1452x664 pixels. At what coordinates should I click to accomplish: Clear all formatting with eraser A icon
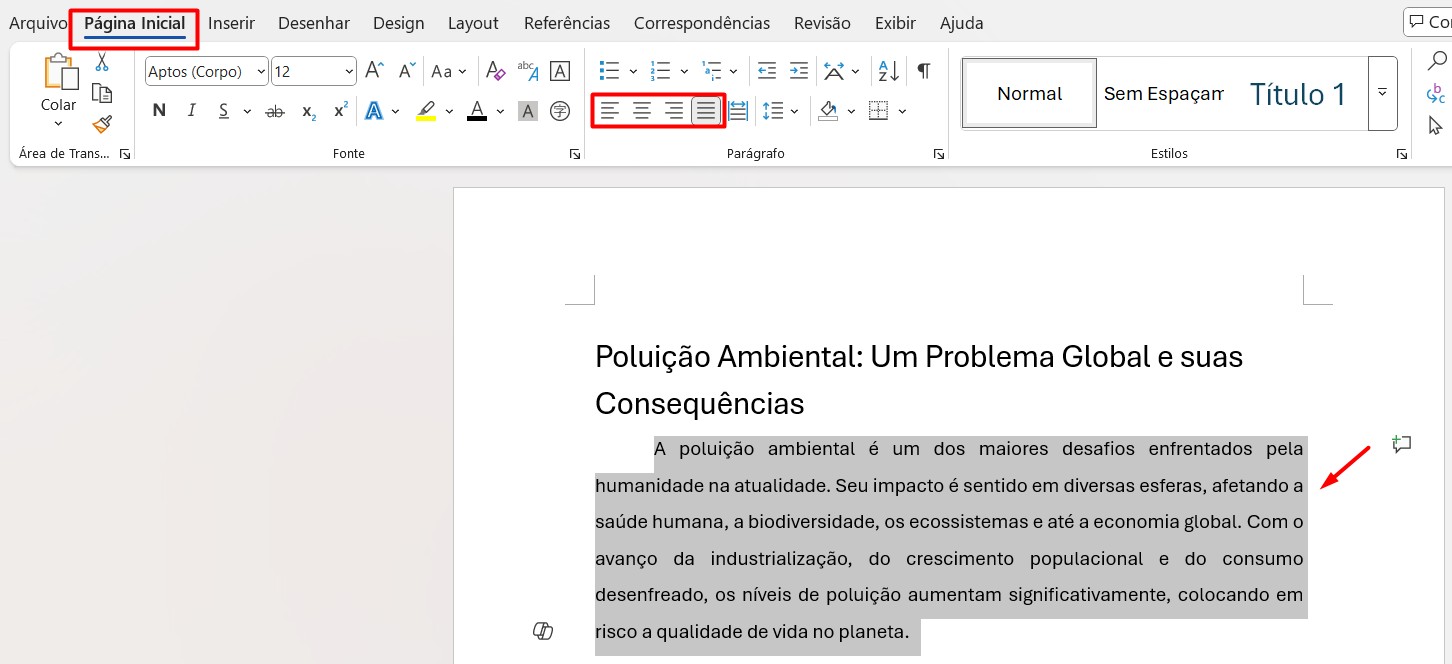(x=495, y=71)
